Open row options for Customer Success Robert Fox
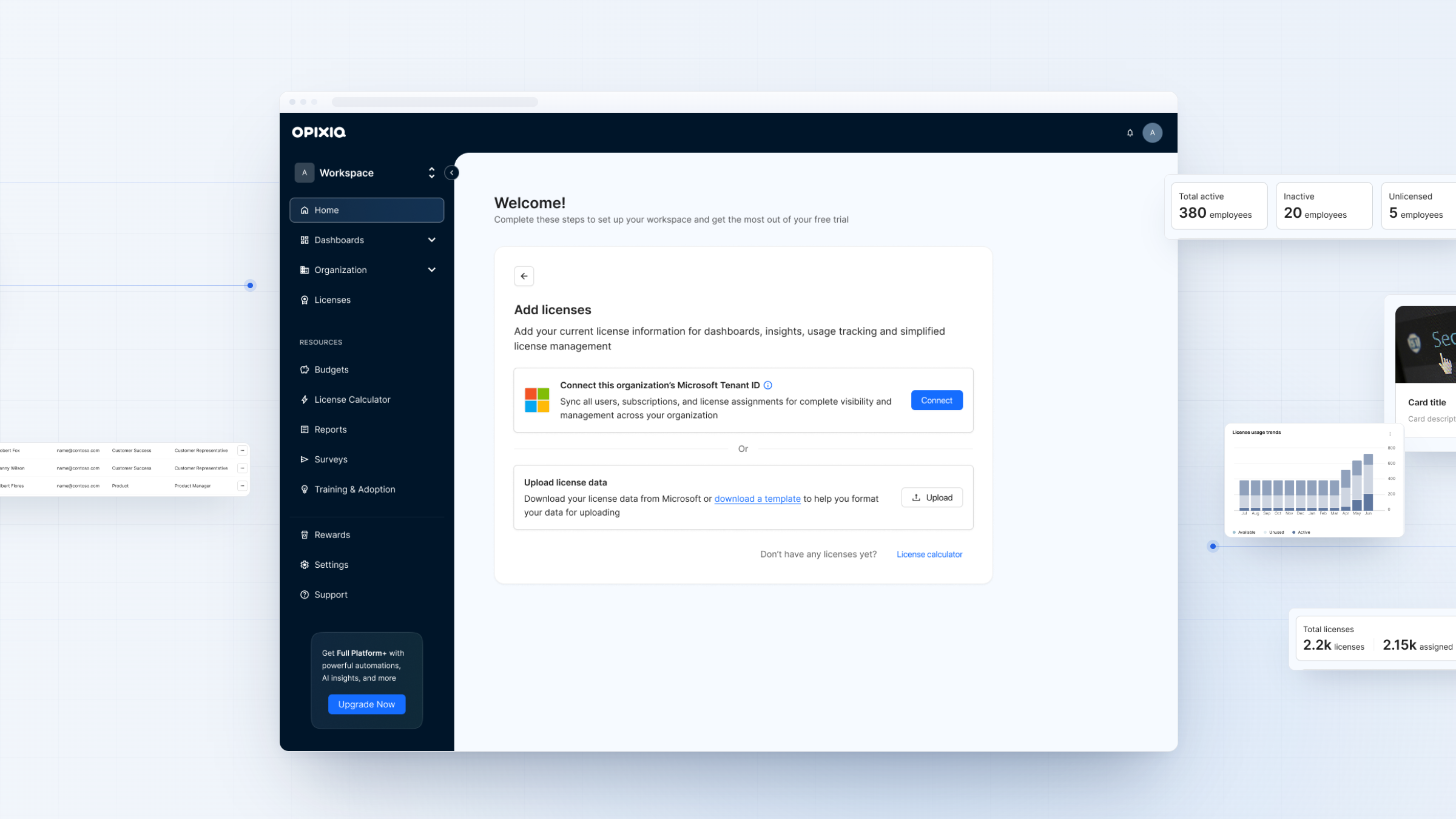Viewport: 1456px width, 819px height. click(242, 451)
